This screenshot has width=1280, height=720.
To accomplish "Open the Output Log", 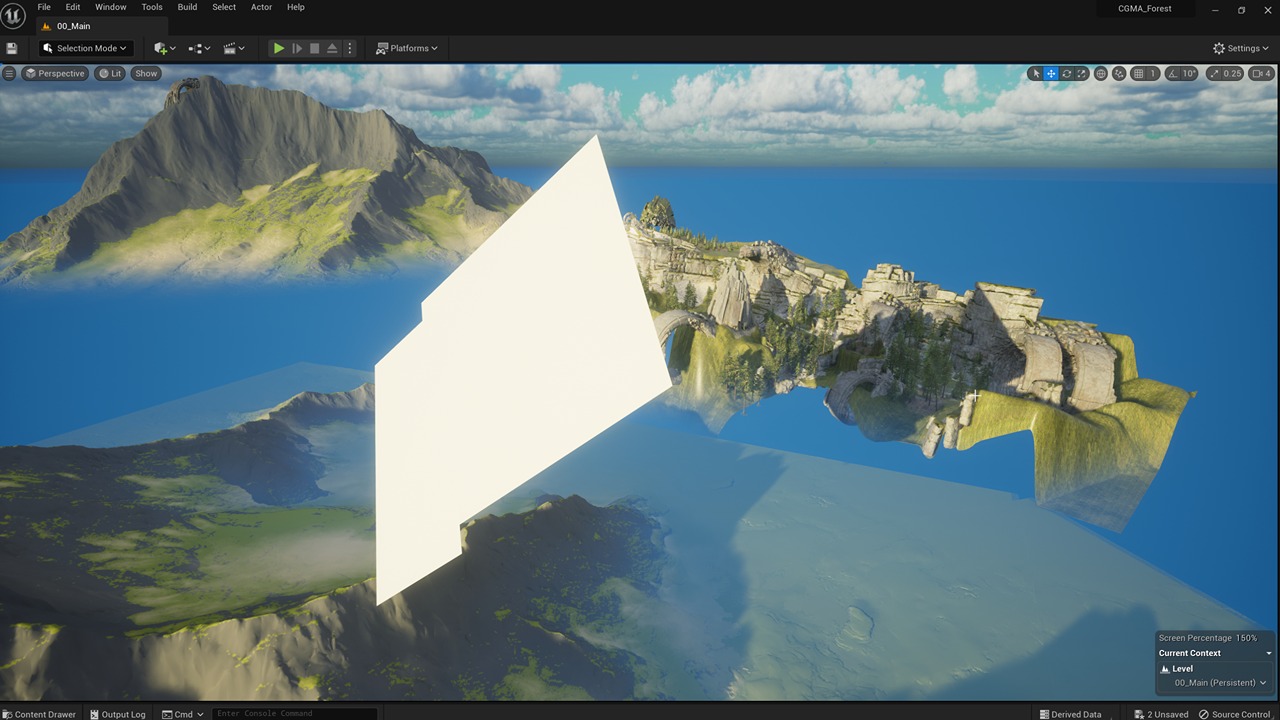I will 117,714.
